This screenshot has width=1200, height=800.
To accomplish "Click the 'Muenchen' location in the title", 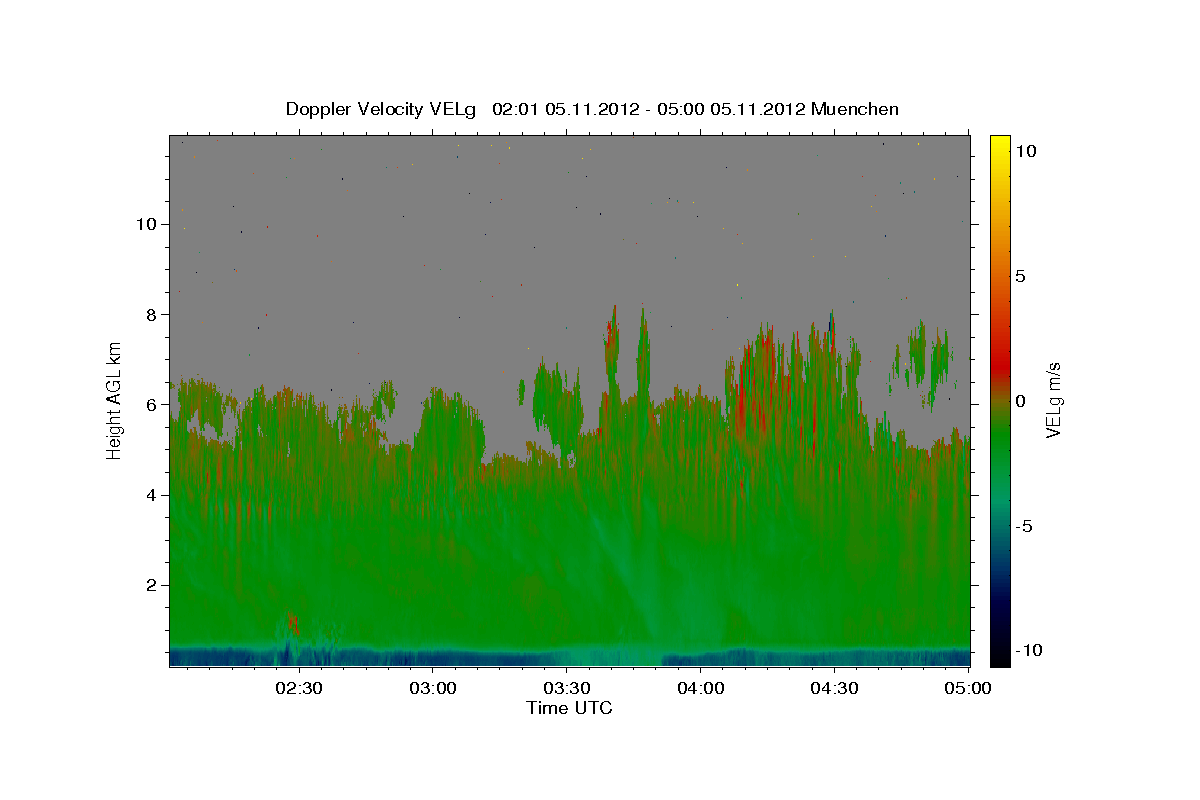I will pos(855,109).
